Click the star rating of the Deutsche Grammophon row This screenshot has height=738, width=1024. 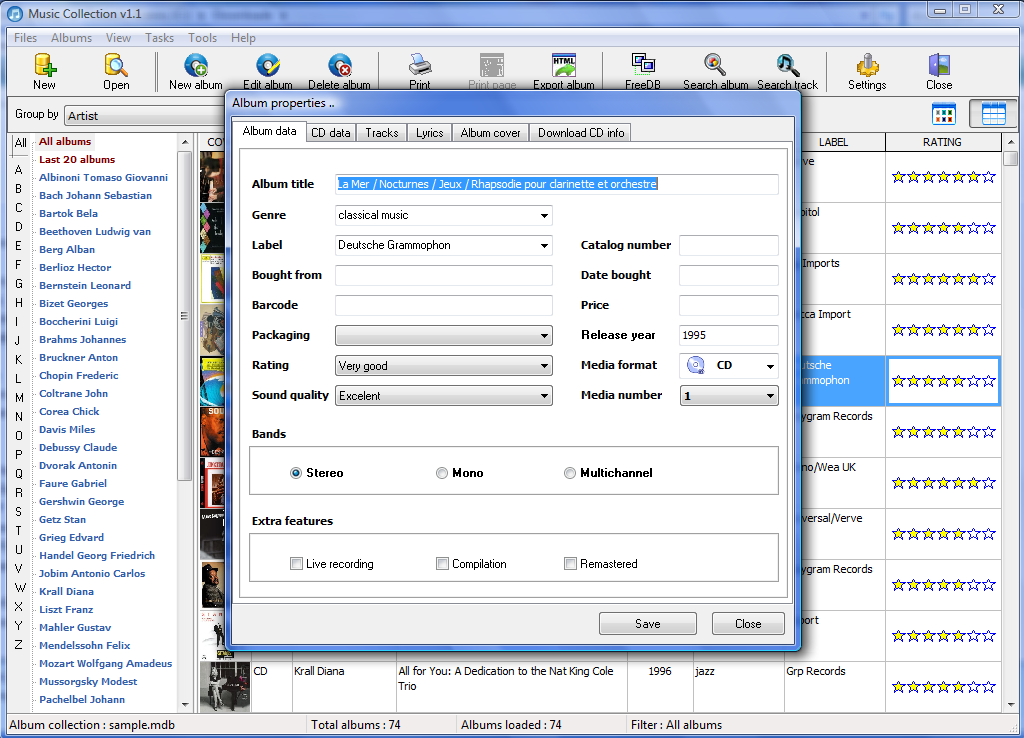click(x=943, y=381)
